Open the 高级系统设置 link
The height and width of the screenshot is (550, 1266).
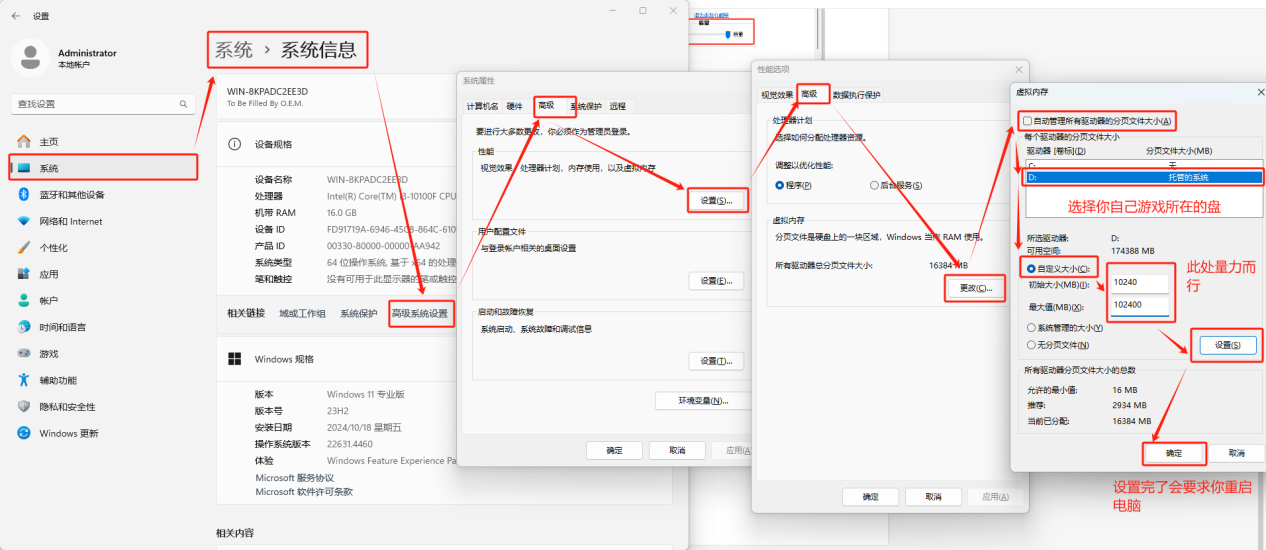tap(420, 314)
